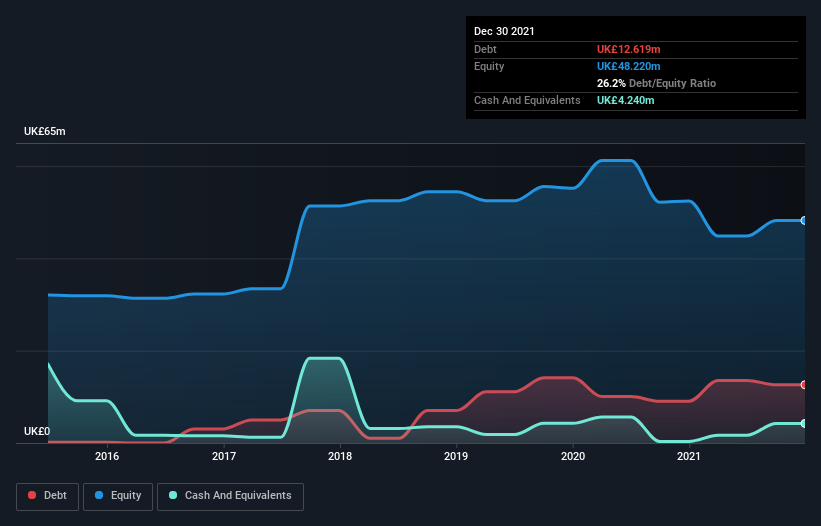
Task: Click the UK£12.619m debt value
Action: (628, 49)
